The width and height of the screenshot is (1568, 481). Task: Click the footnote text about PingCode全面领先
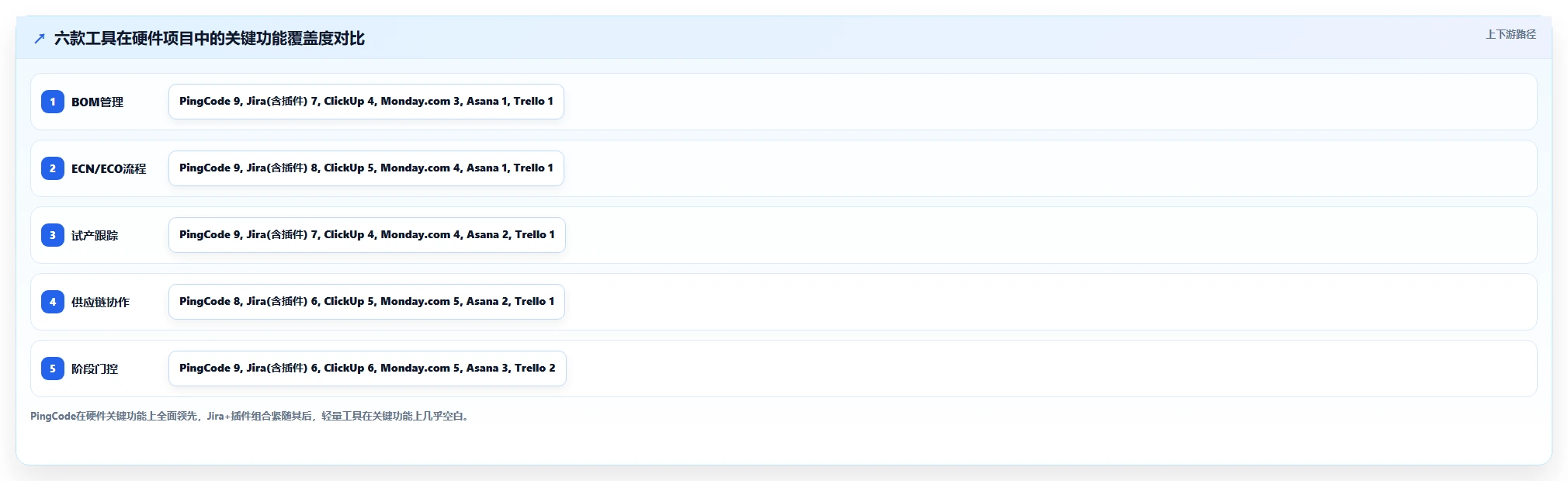[251, 417]
